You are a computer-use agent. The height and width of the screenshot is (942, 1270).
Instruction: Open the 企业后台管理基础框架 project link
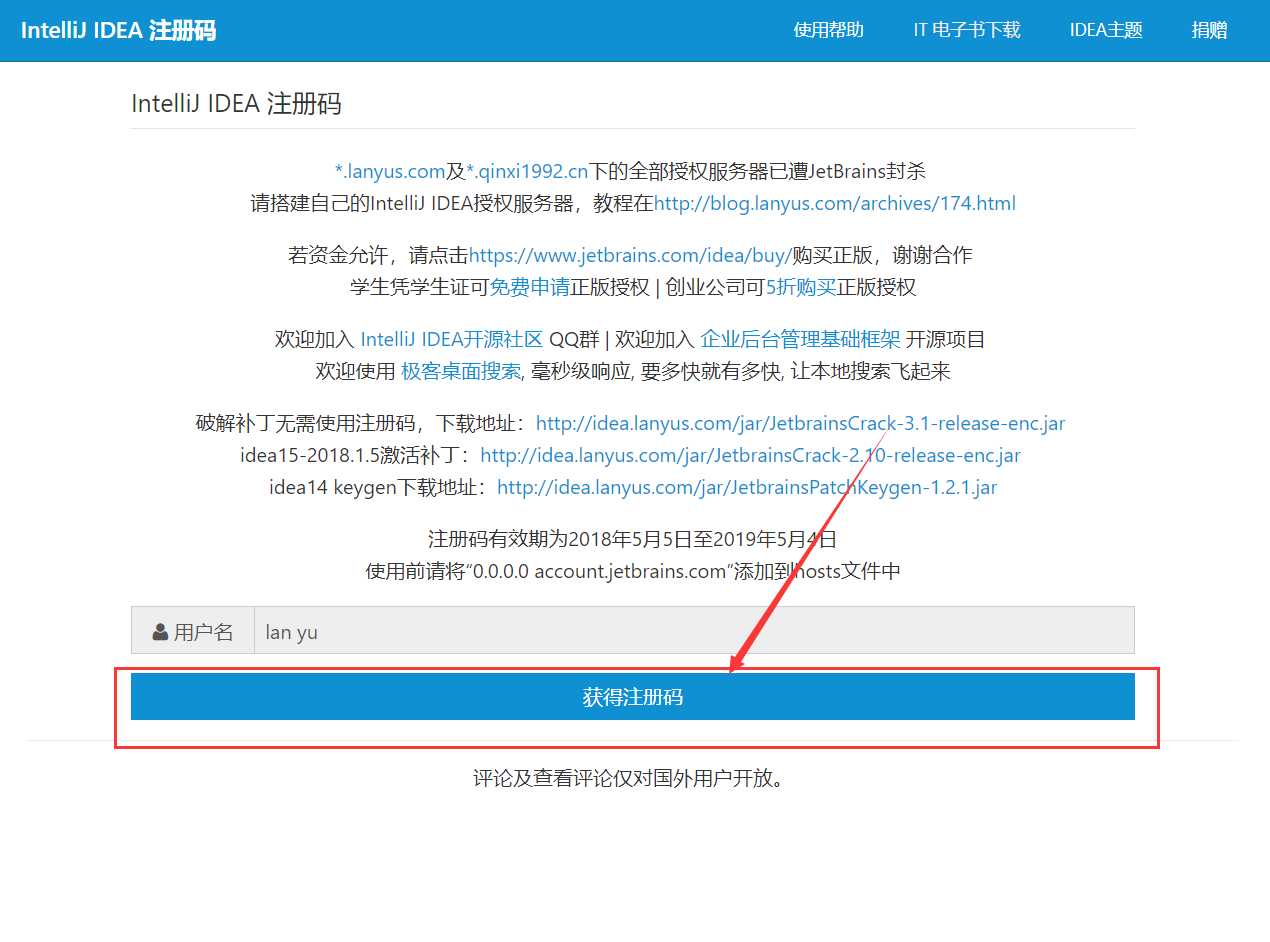click(x=801, y=339)
